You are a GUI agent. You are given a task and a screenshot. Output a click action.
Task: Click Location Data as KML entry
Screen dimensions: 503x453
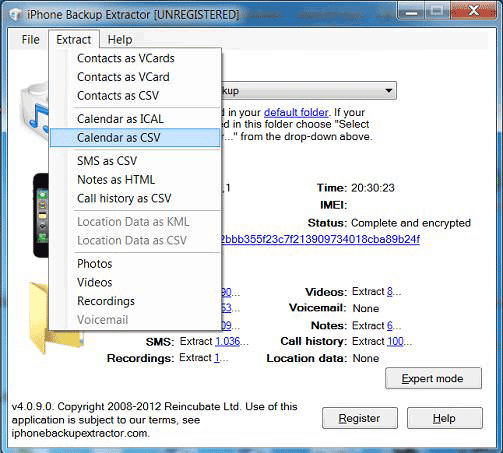pos(135,222)
